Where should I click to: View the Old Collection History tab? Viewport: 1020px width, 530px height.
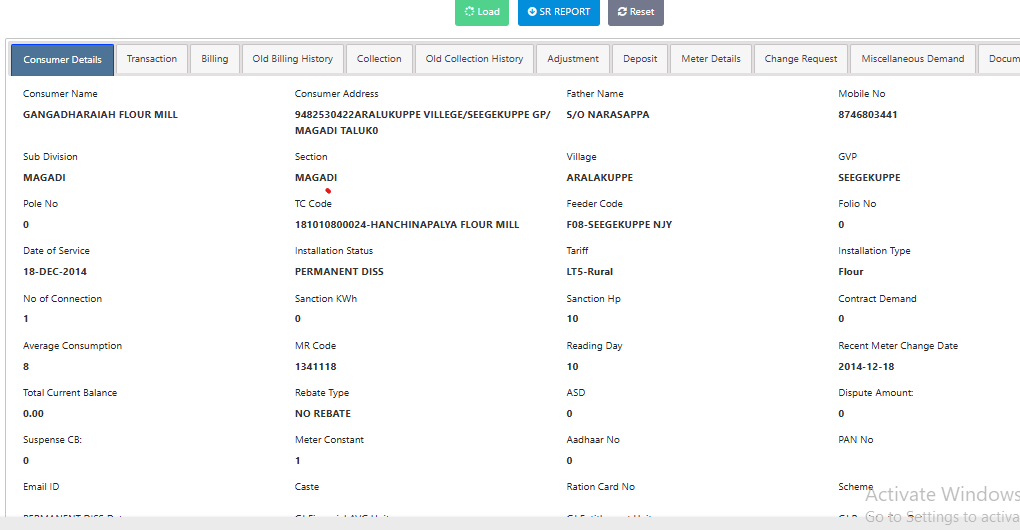point(474,59)
